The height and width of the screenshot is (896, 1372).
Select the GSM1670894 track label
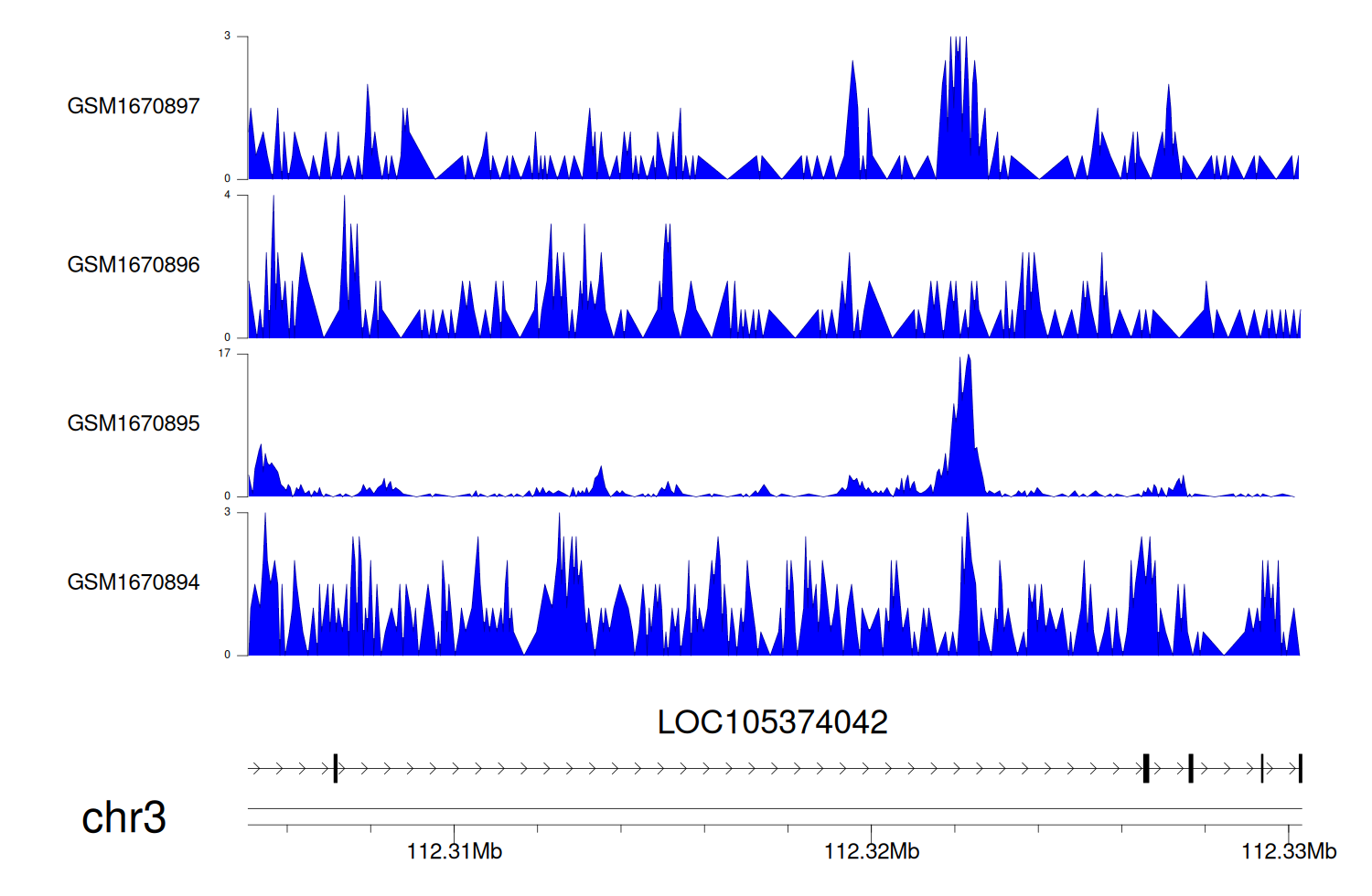(x=134, y=582)
